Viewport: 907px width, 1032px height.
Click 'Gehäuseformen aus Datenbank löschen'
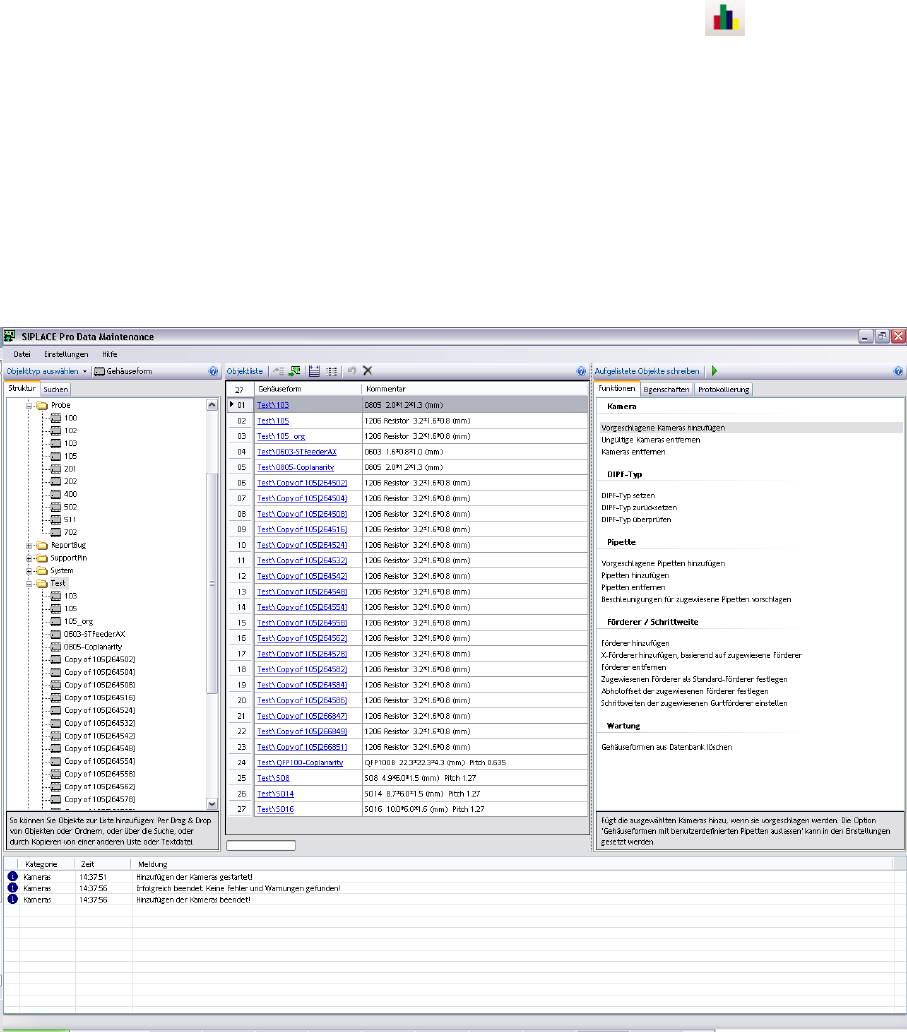tap(666, 747)
